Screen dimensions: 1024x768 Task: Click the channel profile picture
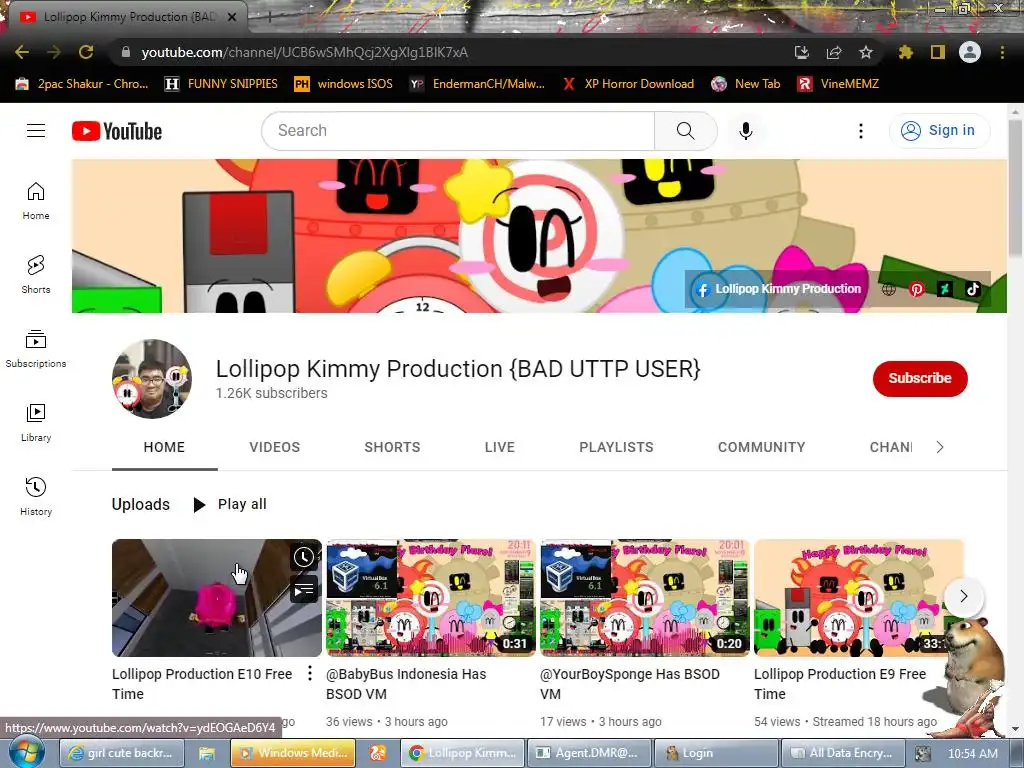[152, 379]
